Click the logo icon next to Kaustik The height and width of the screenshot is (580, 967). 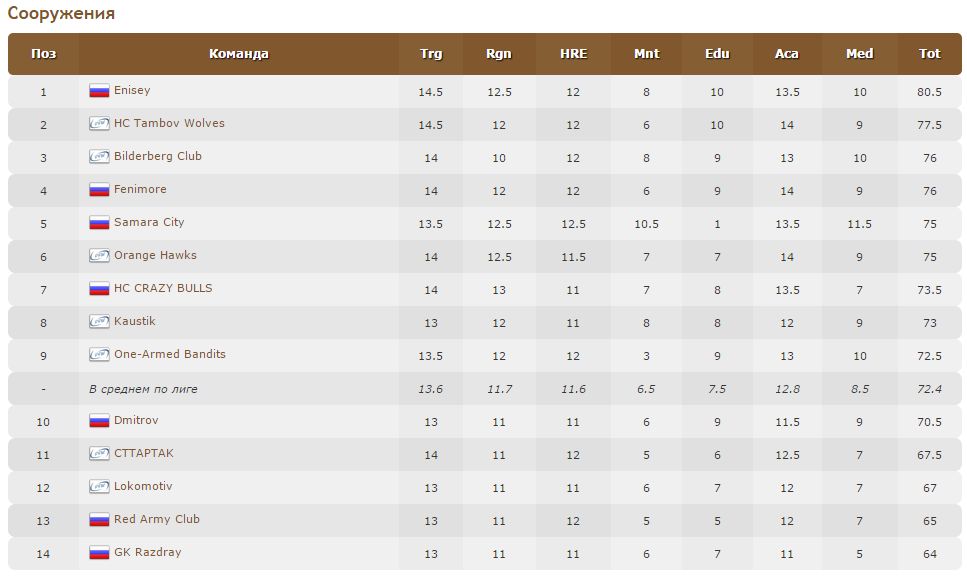(x=99, y=322)
